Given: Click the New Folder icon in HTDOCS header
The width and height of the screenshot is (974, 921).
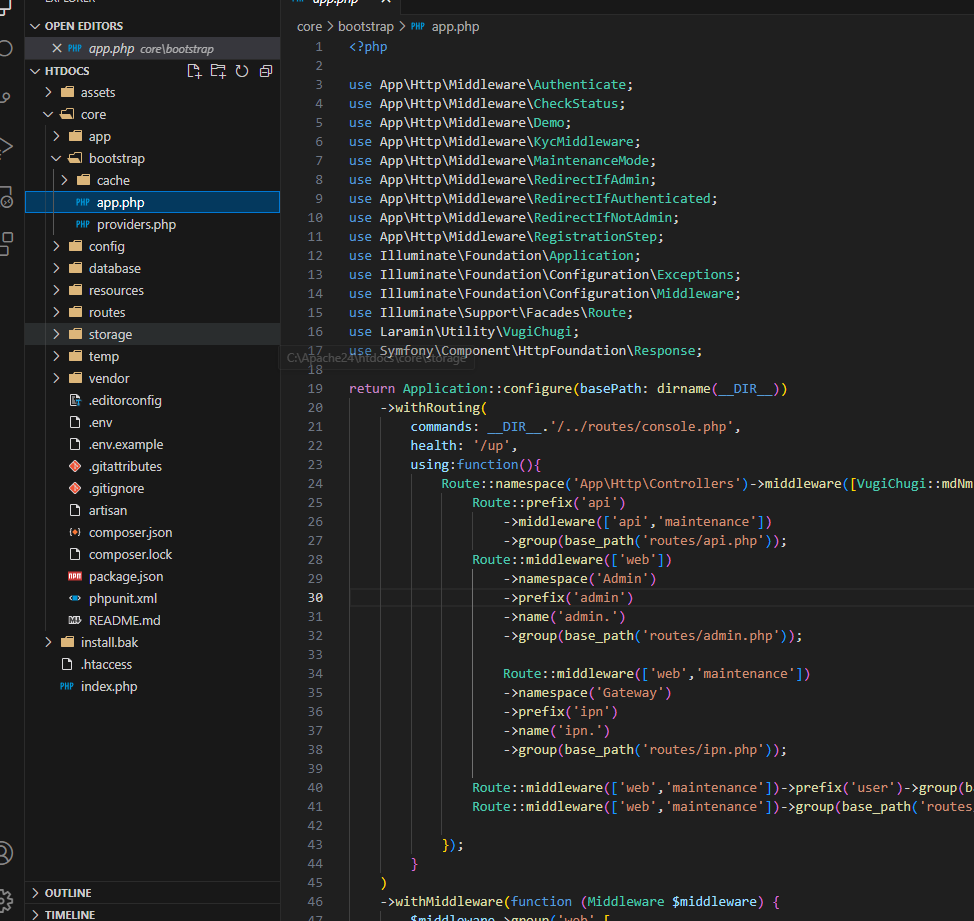Looking at the screenshot, I should click(218, 71).
